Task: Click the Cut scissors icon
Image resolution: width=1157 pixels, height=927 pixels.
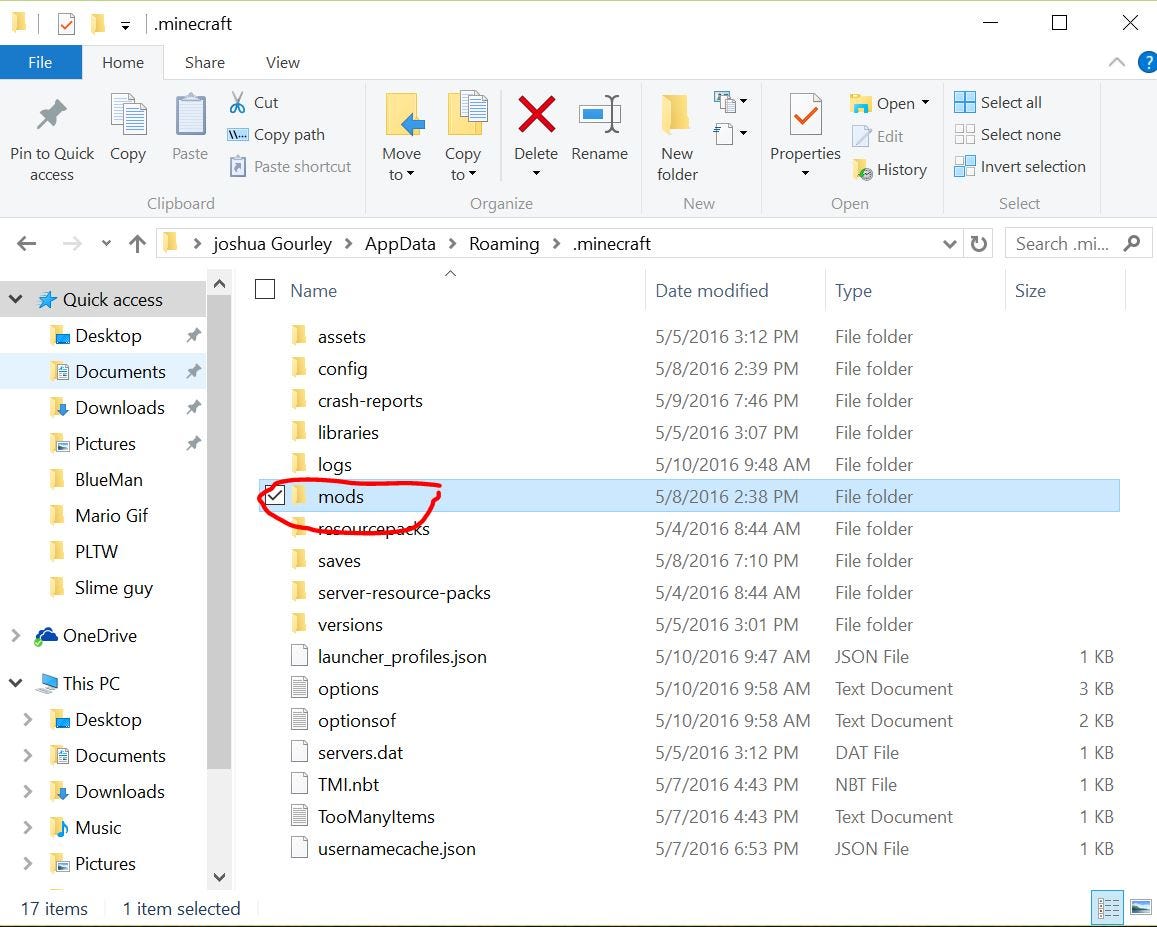Action: [237, 103]
